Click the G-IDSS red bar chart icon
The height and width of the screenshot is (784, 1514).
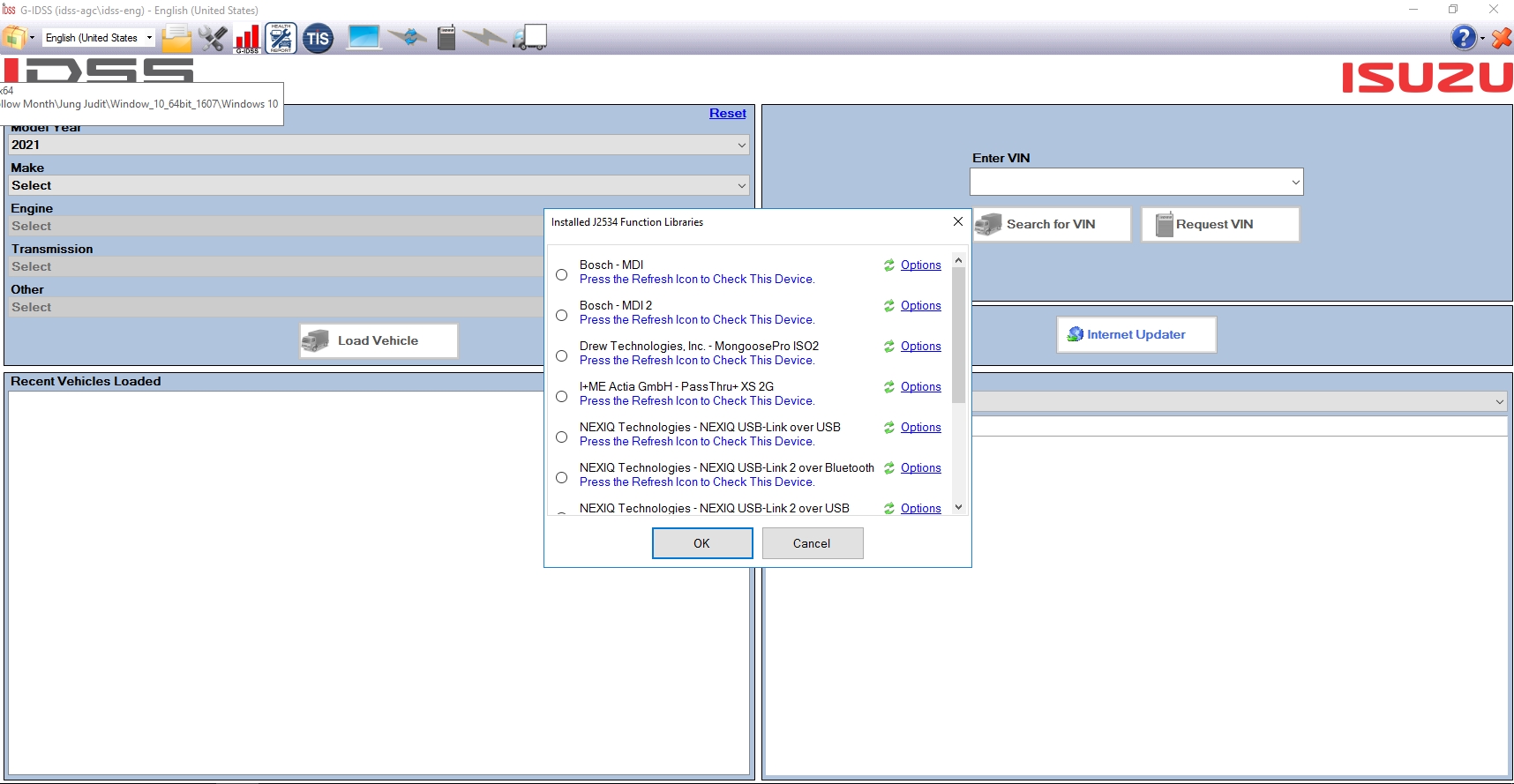pos(247,38)
